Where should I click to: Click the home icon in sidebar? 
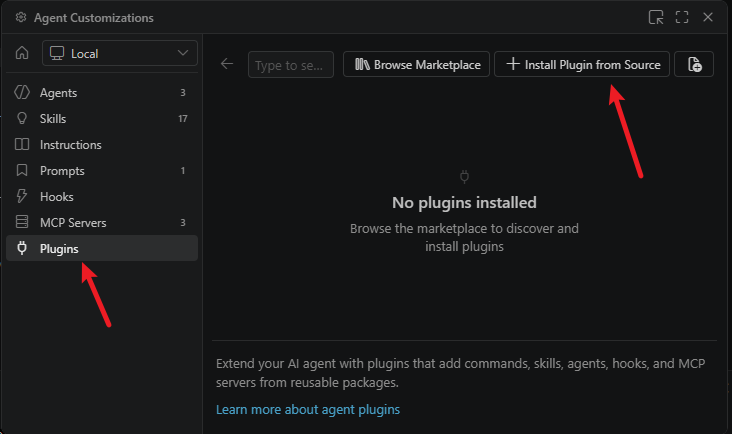(x=22, y=53)
